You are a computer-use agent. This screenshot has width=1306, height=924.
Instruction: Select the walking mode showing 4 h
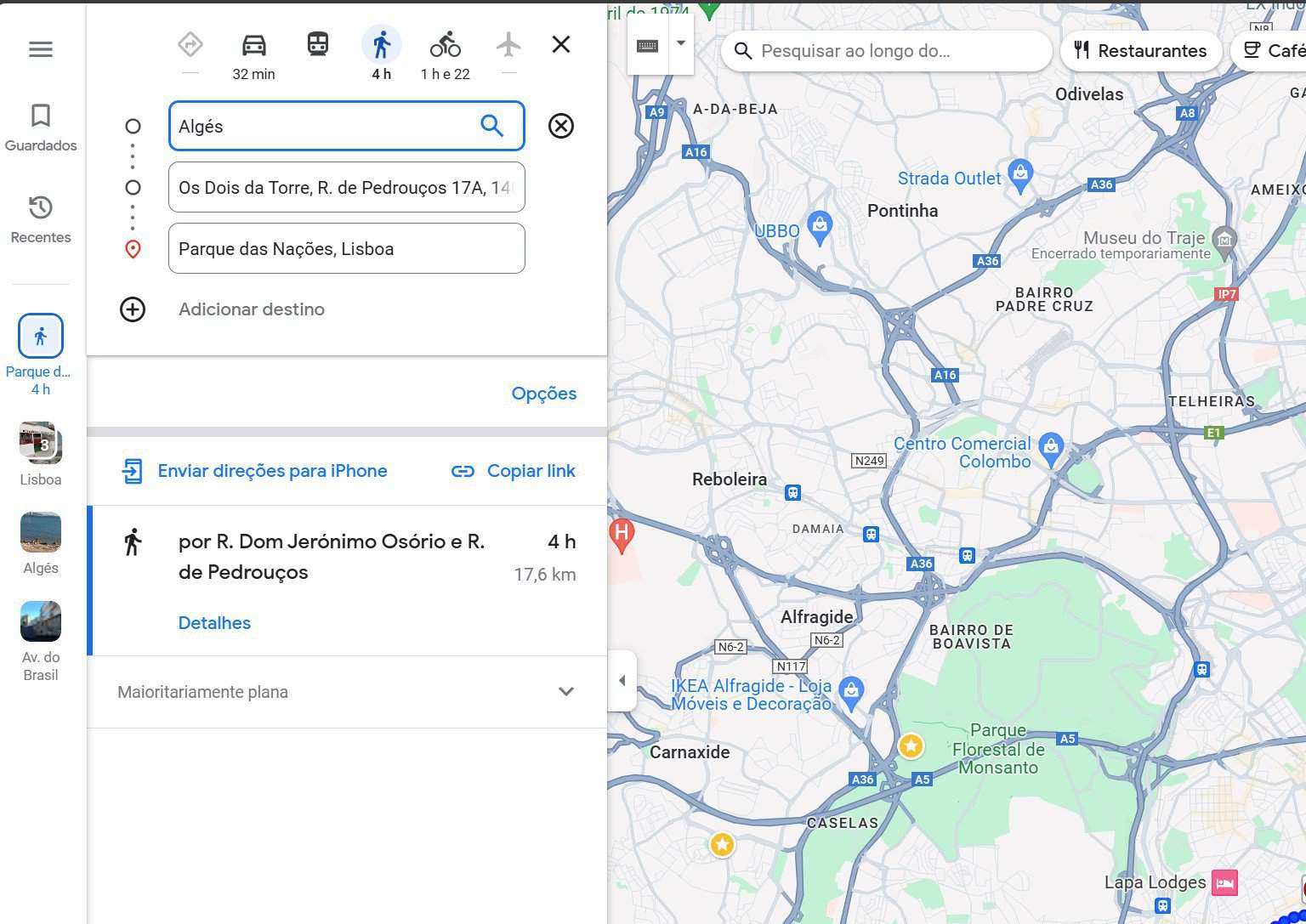pos(381,44)
